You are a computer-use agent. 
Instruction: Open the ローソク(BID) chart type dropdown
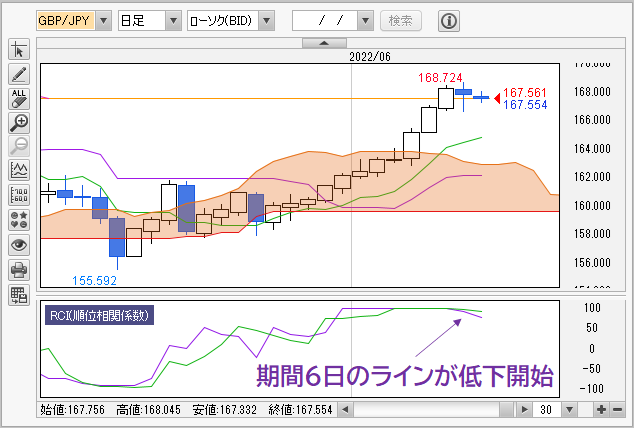pos(266,21)
